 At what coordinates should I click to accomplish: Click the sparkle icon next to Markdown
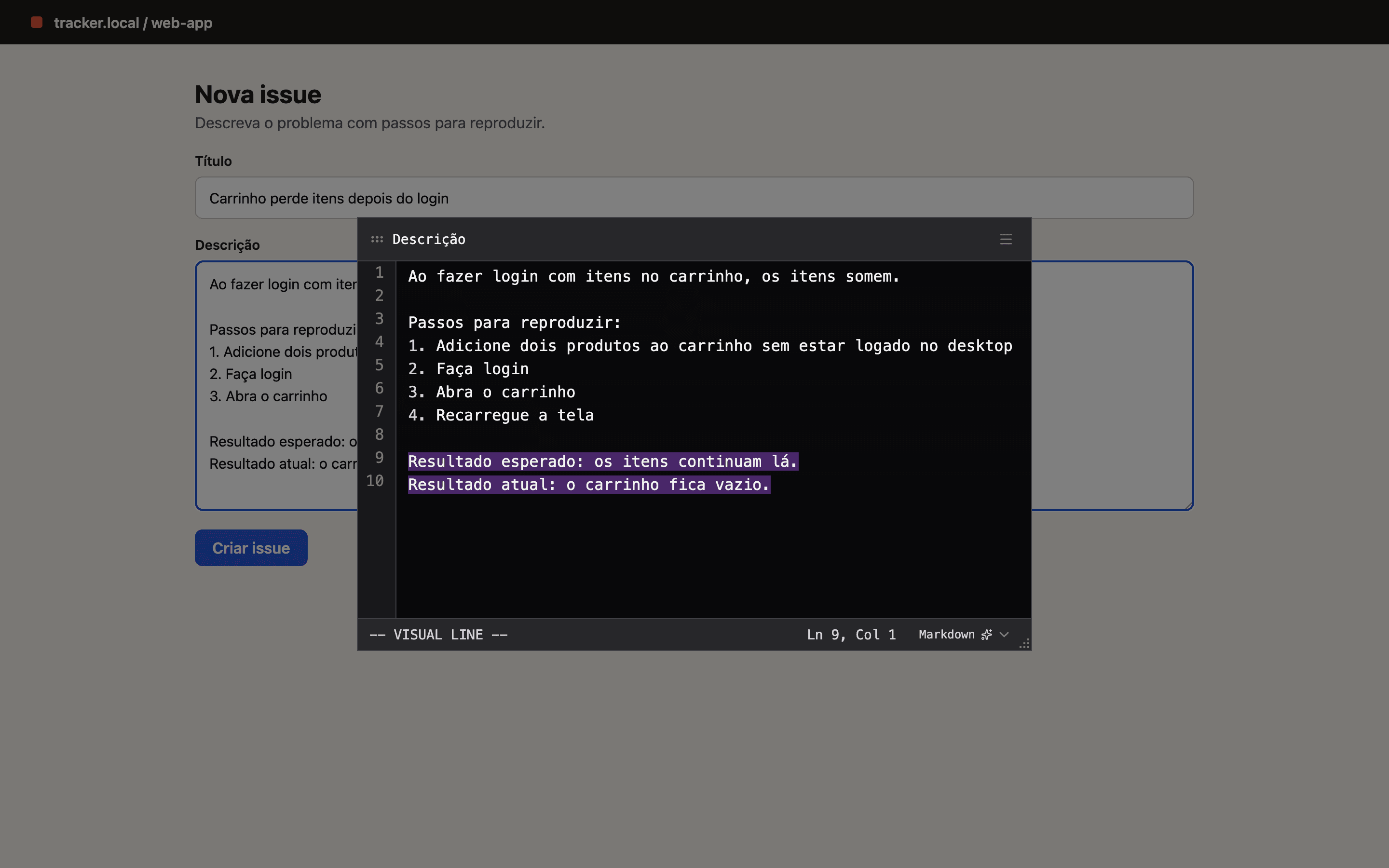[x=987, y=634]
